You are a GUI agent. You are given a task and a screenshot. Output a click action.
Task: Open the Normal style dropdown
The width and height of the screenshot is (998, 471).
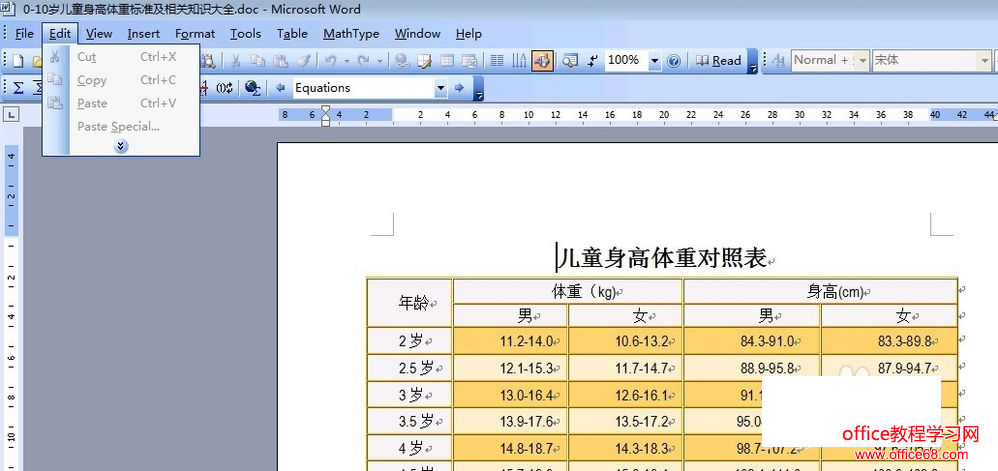863,61
